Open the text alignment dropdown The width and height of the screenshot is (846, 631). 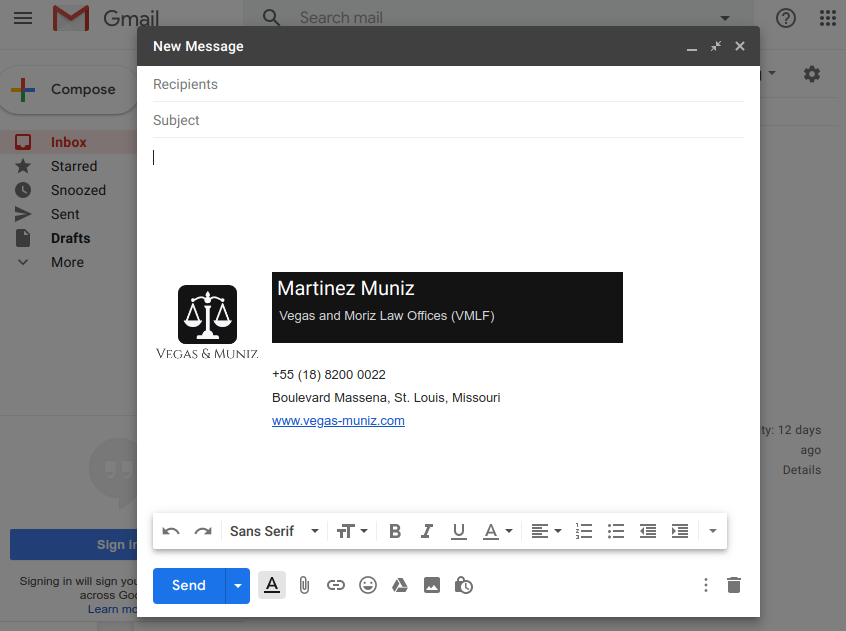(546, 532)
